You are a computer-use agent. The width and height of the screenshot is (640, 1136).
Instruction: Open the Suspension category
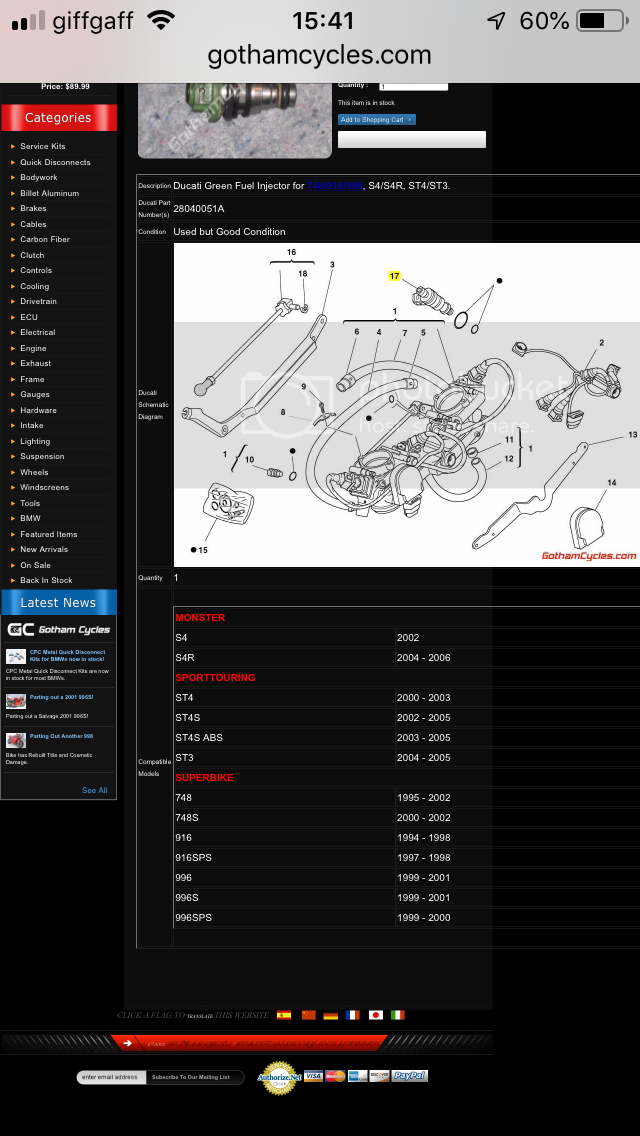(42, 456)
